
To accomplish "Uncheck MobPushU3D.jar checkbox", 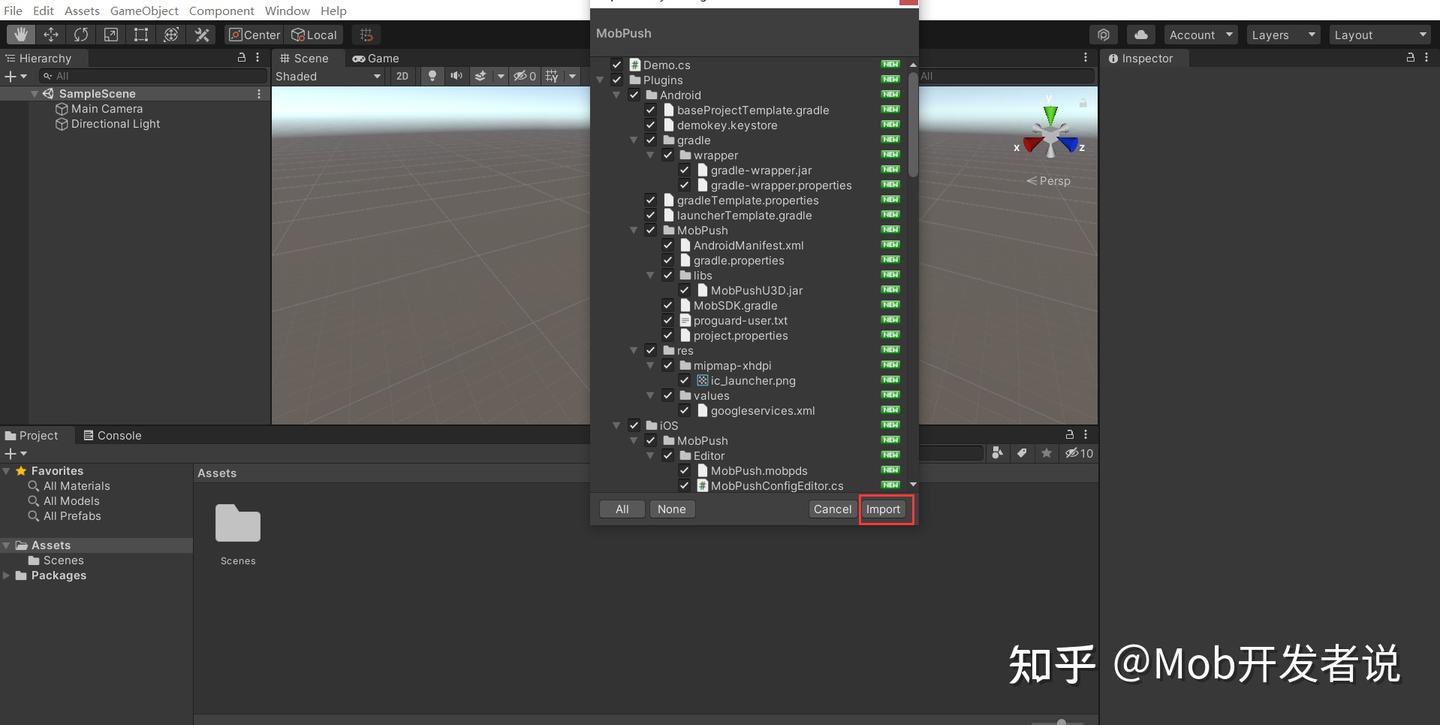I will [x=685, y=290].
